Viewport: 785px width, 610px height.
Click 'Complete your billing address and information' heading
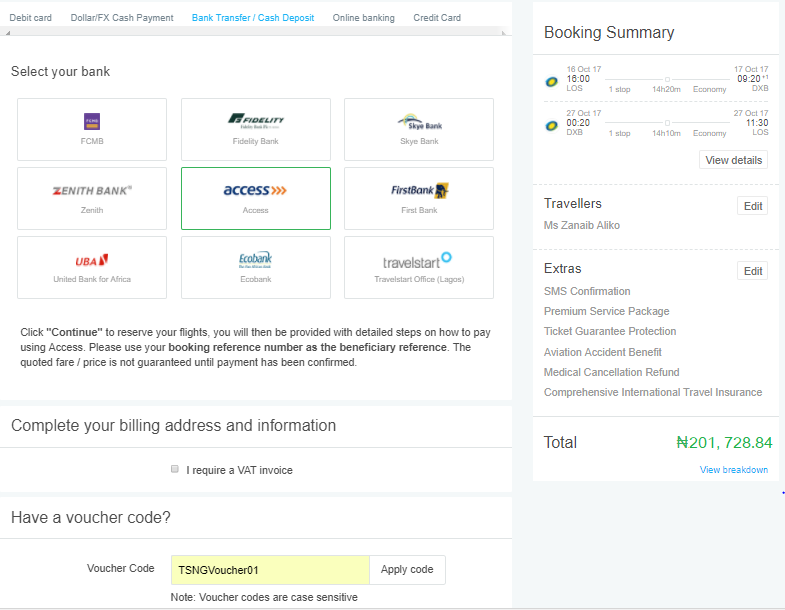[x=173, y=426]
